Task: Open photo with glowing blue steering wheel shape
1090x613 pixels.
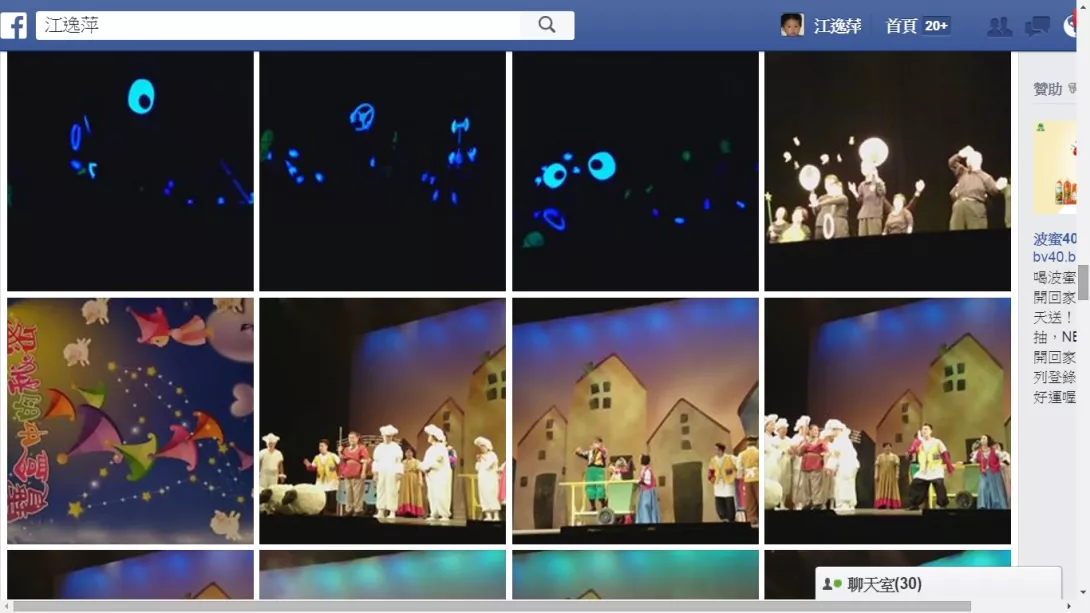Action: click(x=382, y=171)
